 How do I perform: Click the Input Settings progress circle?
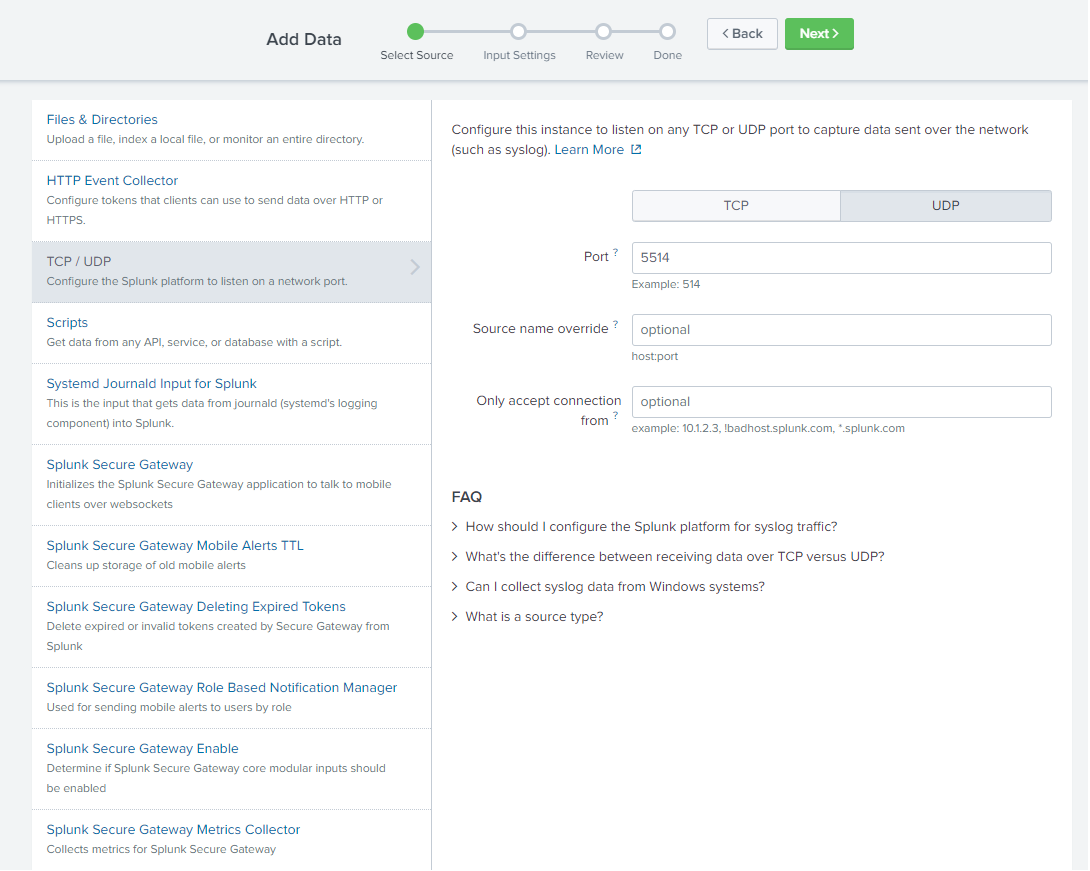[x=518, y=31]
